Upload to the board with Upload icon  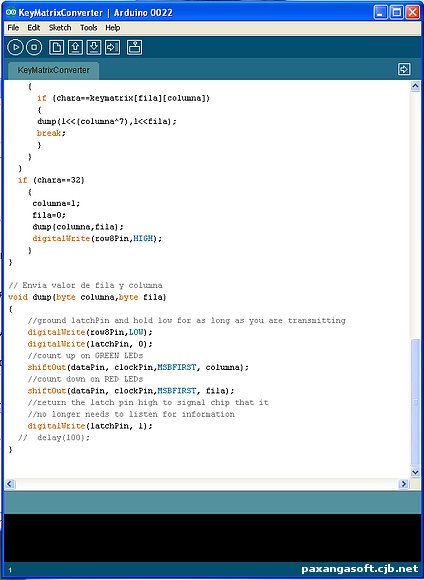click(112, 47)
